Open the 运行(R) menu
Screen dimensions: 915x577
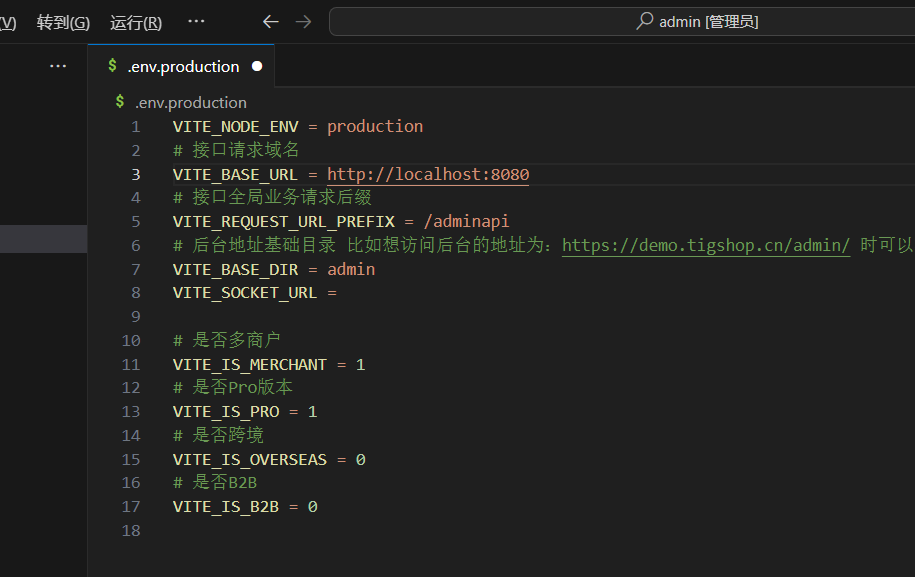136,23
